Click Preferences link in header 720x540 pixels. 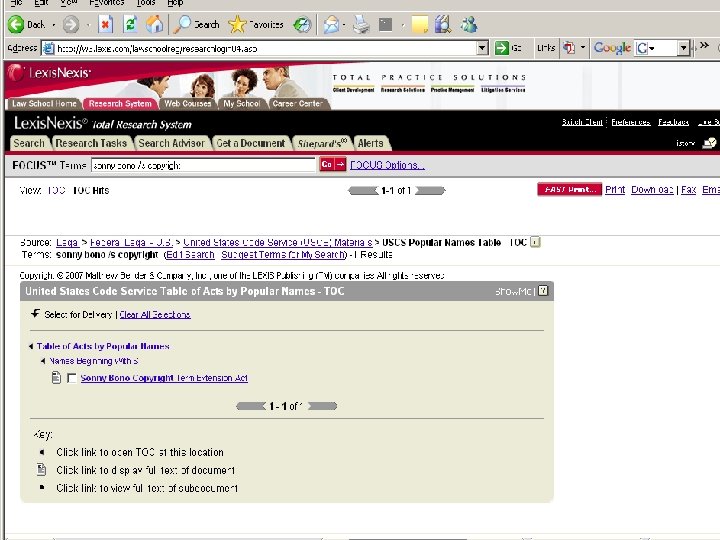[630, 122]
